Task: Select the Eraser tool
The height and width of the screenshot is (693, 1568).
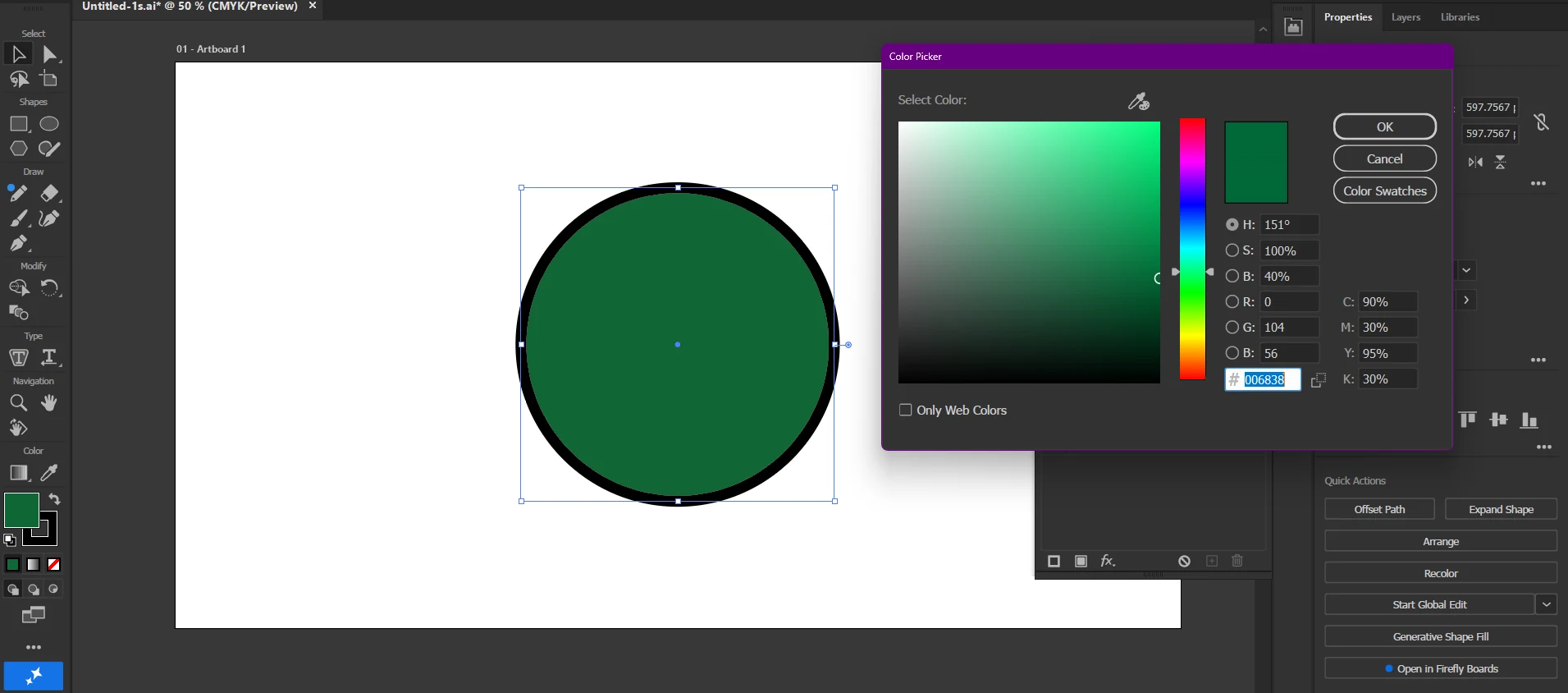Action: point(49,193)
